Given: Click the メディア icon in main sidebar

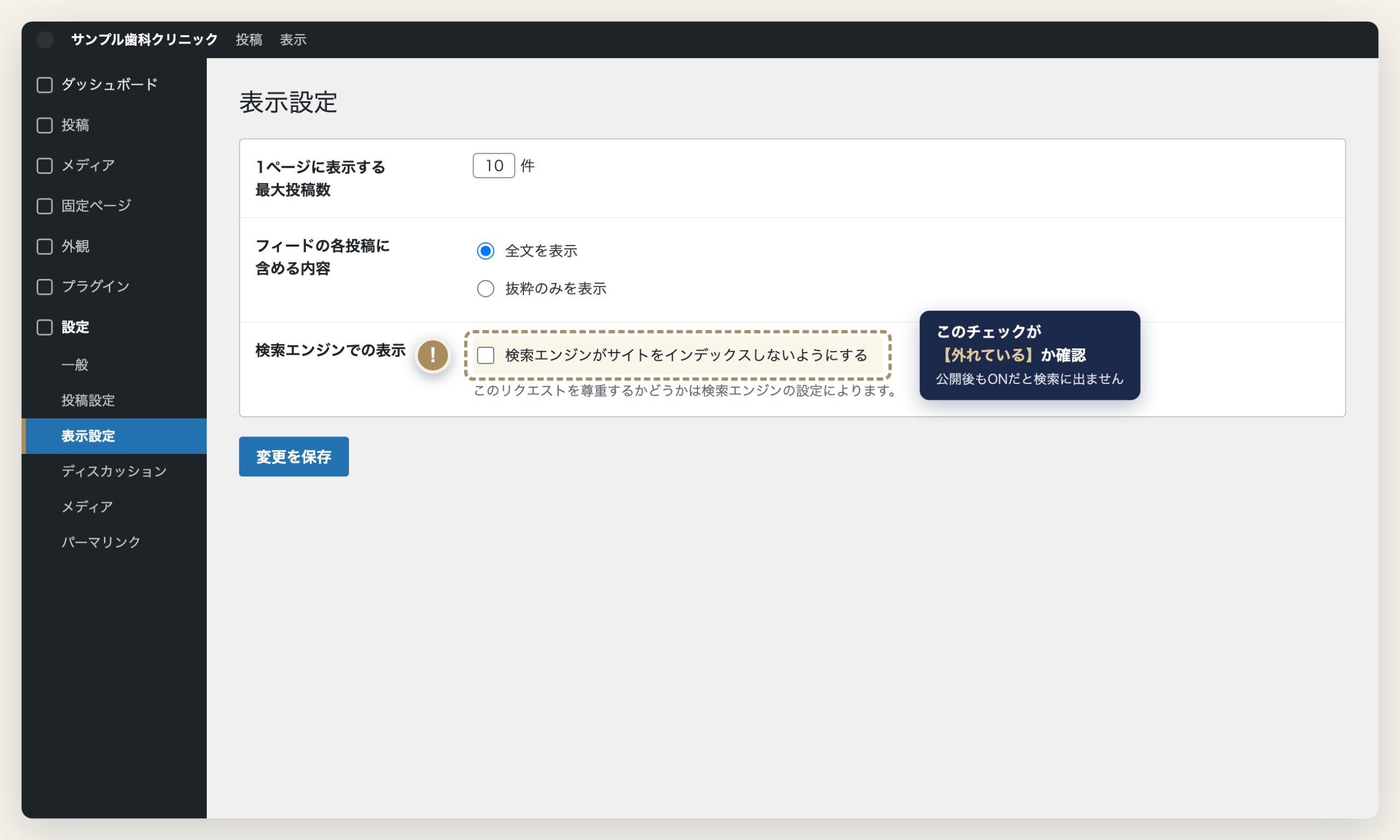Looking at the screenshot, I should [x=45, y=166].
